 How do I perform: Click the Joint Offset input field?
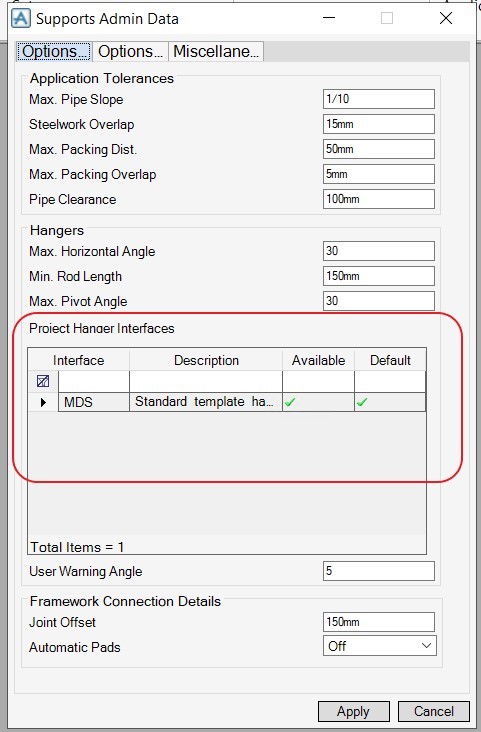tap(379, 622)
